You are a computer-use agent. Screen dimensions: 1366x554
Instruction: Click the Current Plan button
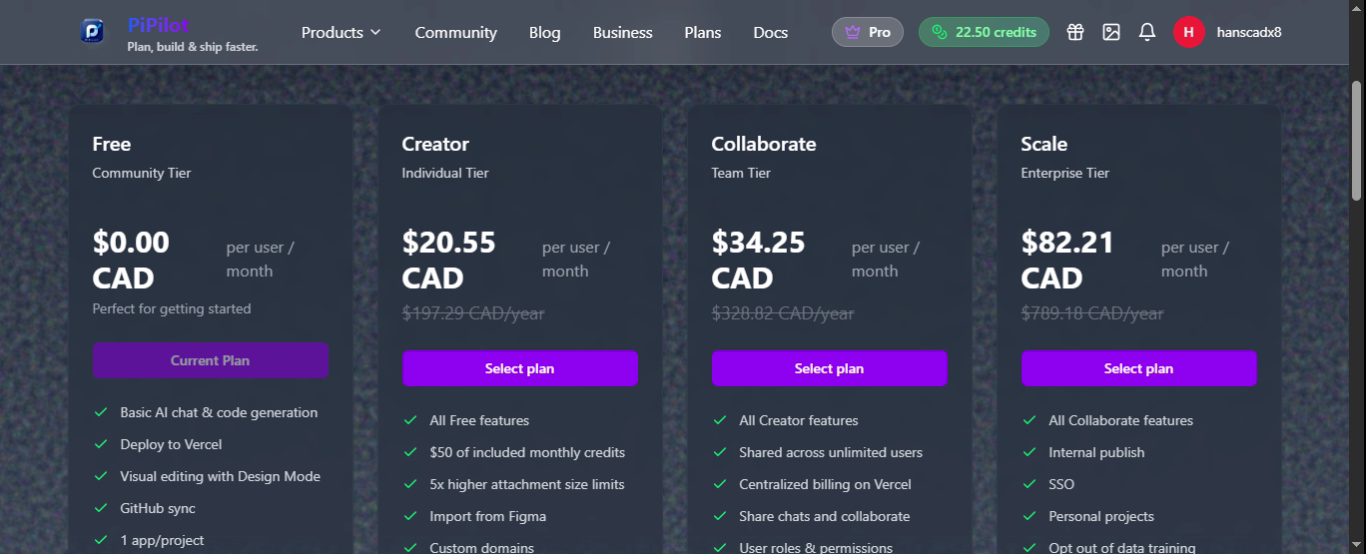[210, 360]
